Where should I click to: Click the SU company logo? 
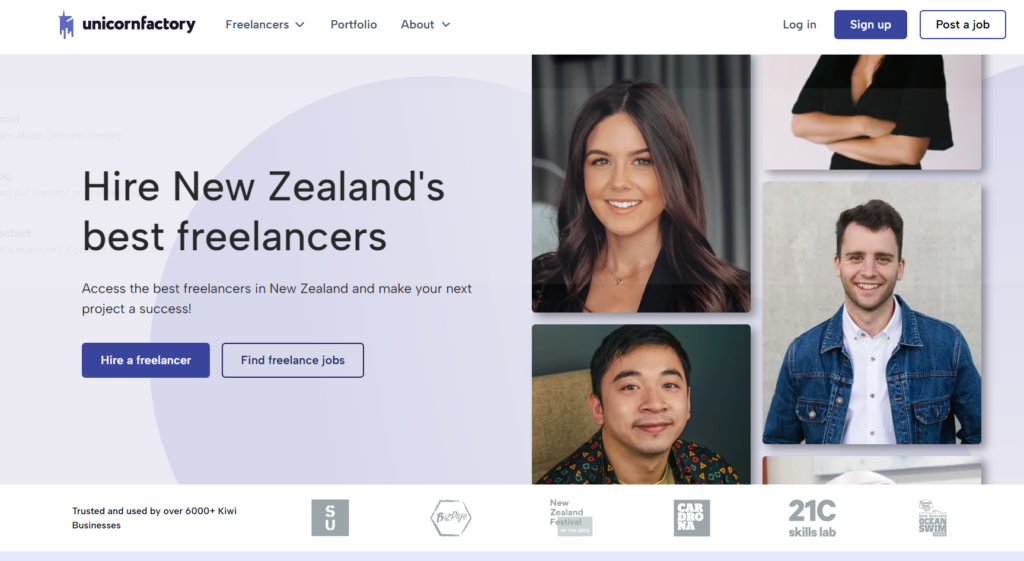(x=330, y=517)
